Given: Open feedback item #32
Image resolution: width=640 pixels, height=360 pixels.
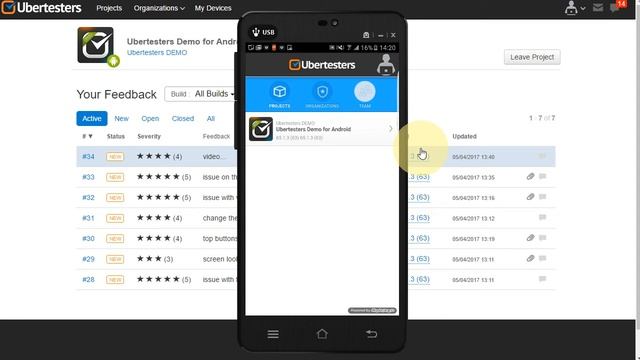Looking at the screenshot, I should pyautogui.click(x=88, y=197).
